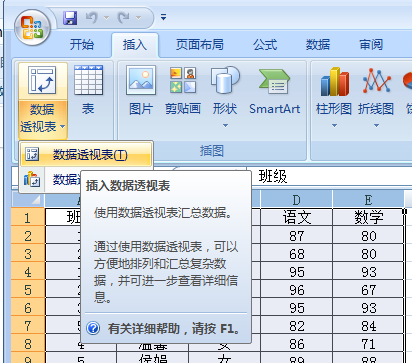412x363 pixels.
Task: Click the Select All corner of the sheet
Action: point(28,200)
